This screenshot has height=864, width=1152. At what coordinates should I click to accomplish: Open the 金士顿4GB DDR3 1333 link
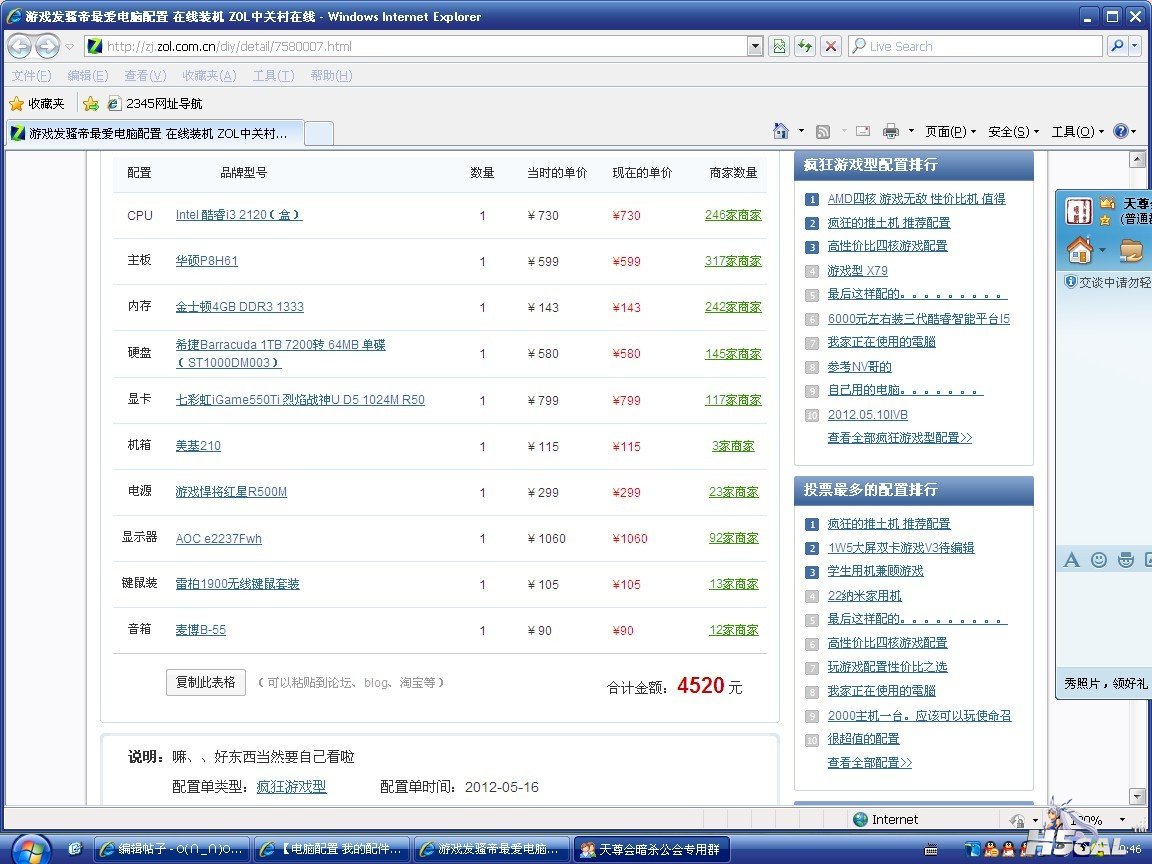(x=240, y=306)
